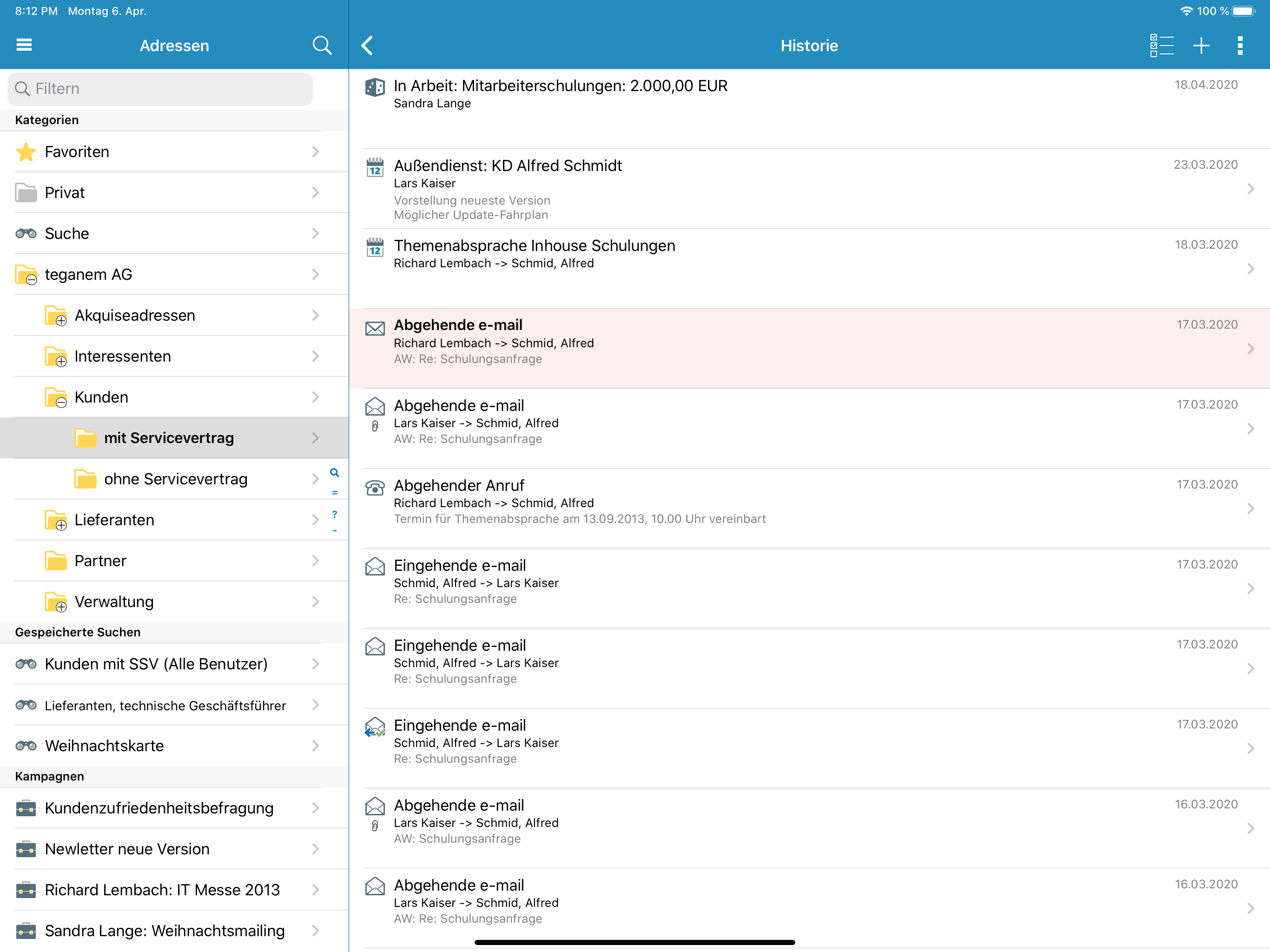Click the Sandra Lange Weihnachtsmailing briefcase icon

click(26, 931)
